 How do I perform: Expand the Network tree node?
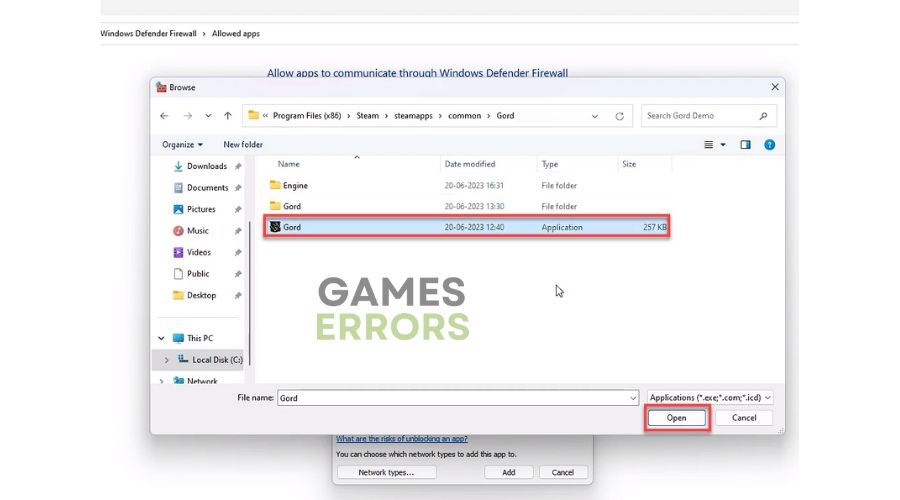[161, 381]
